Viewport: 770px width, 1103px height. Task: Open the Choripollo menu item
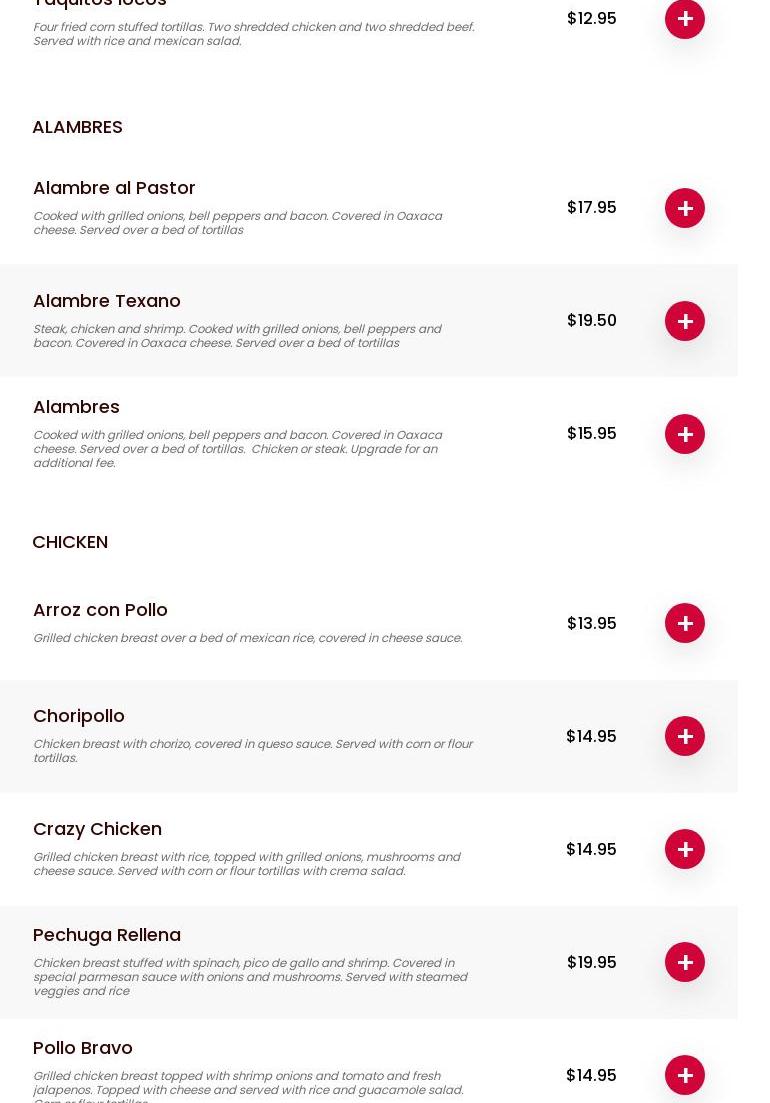point(79,716)
